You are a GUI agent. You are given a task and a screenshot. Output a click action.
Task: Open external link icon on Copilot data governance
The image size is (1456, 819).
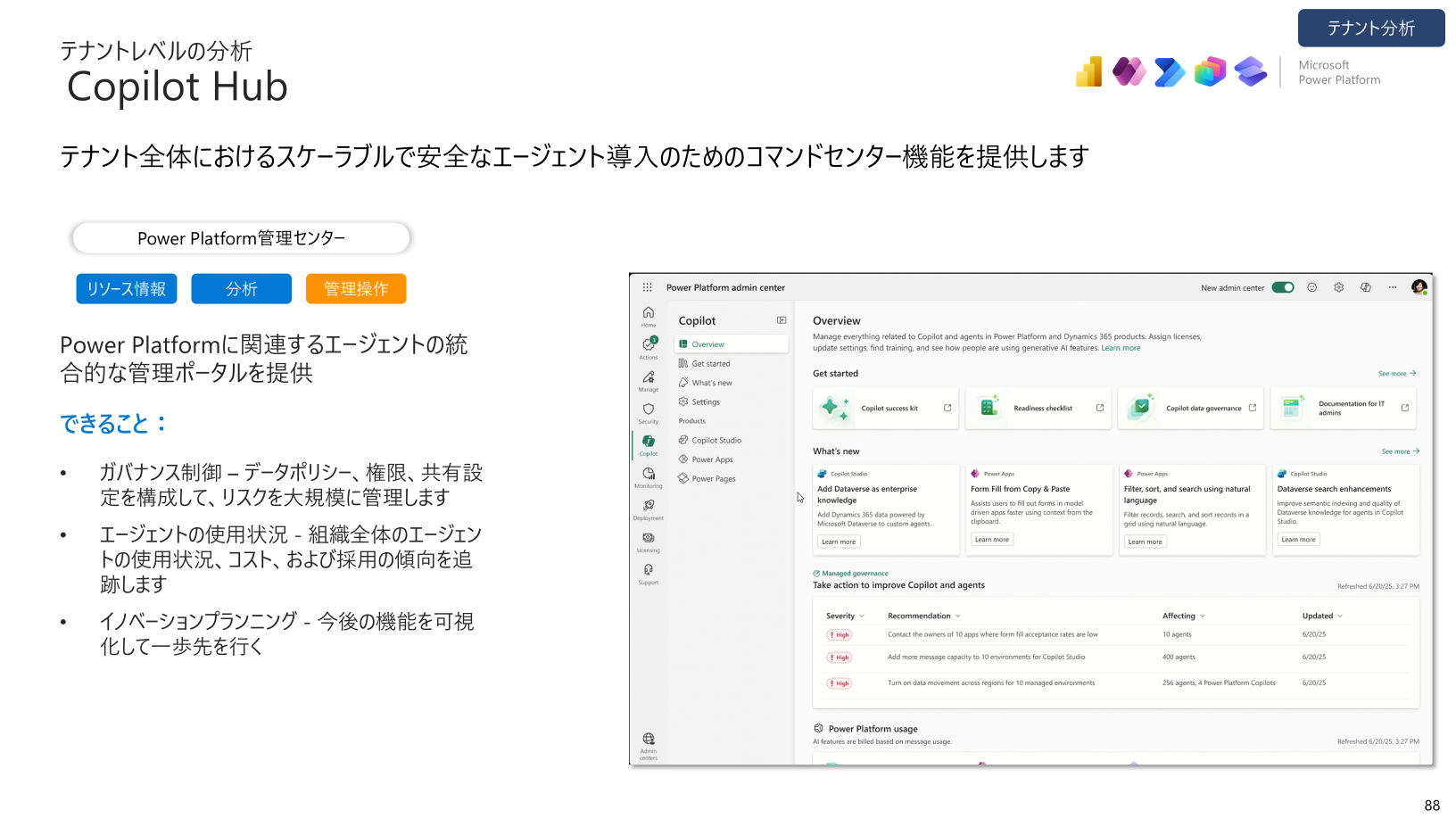pyautogui.click(x=1253, y=408)
